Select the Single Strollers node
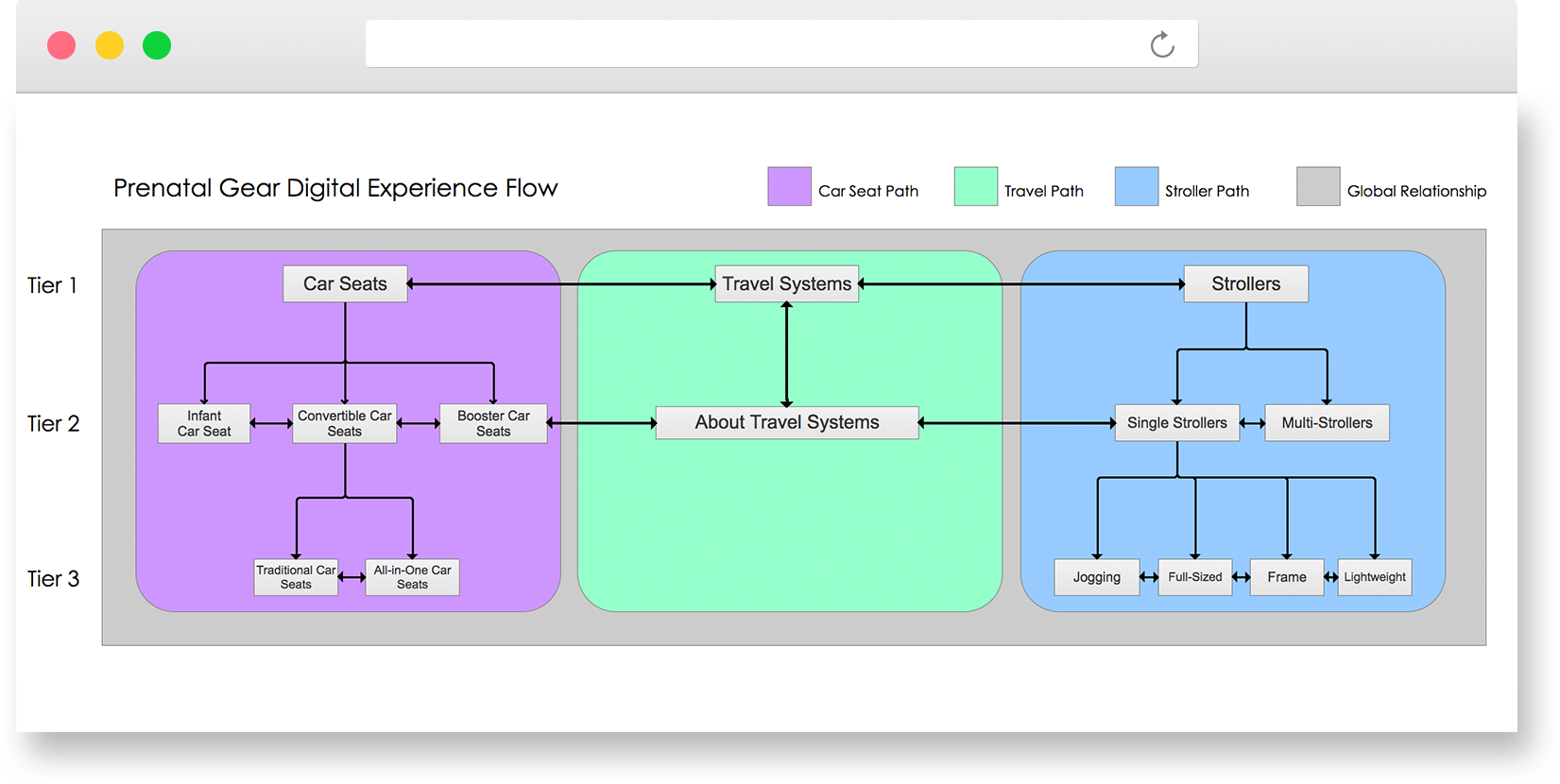Viewport: 1560px width, 784px height. (1177, 423)
